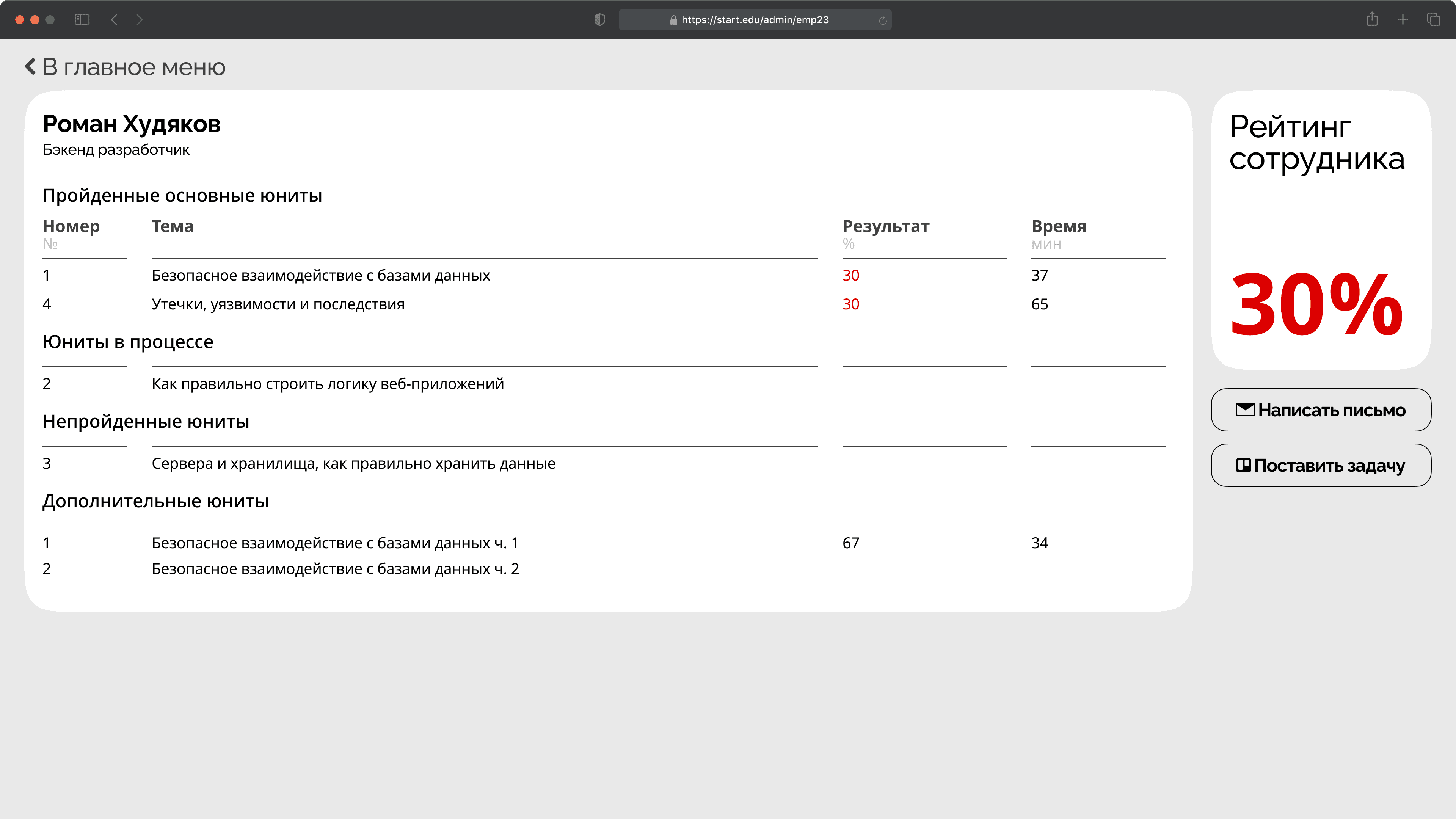Image resolution: width=1456 pixels, height=819 pixels.
Task: Click Поставить задачу button
Action: tap(1321, 465)
